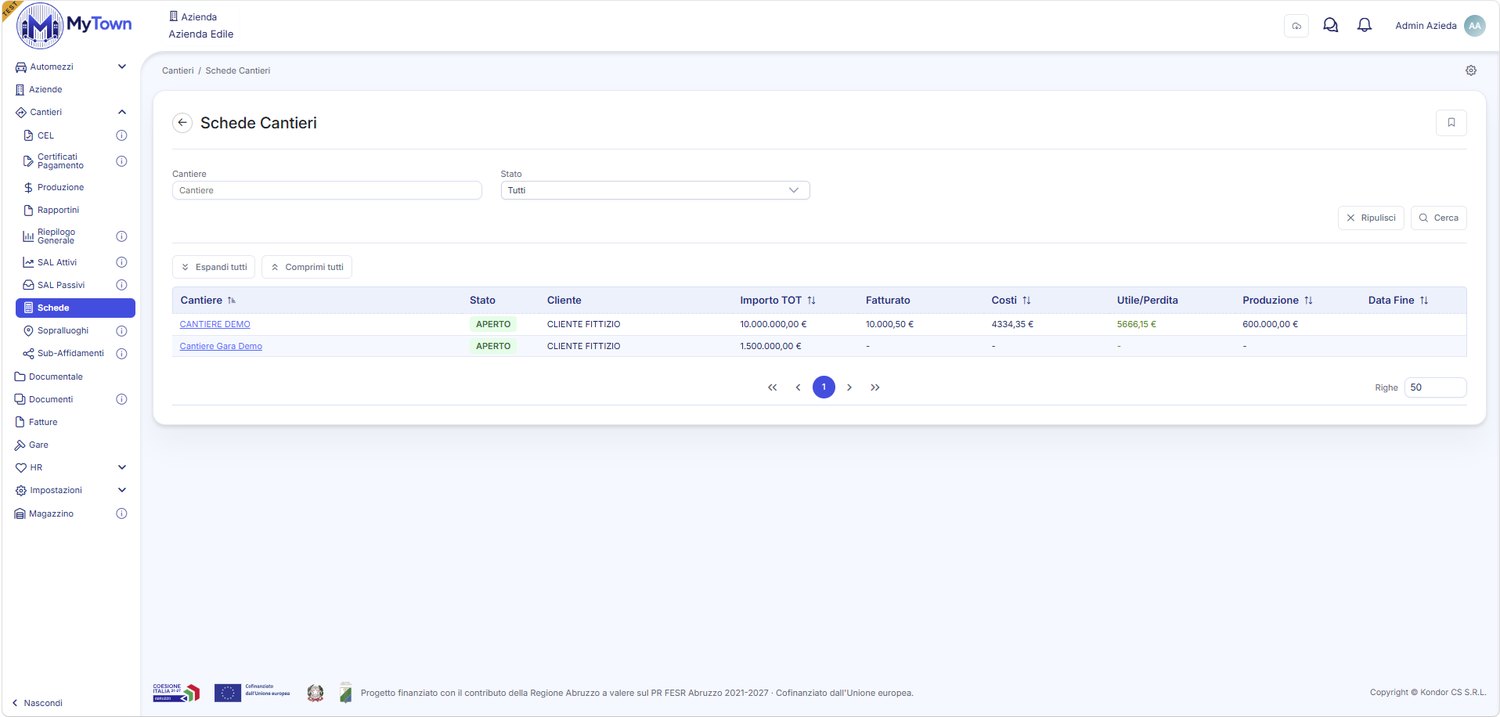
Task: Open the Stato dropdown showing Tutti
Action: pyautogui.click(x=655, y=190)
